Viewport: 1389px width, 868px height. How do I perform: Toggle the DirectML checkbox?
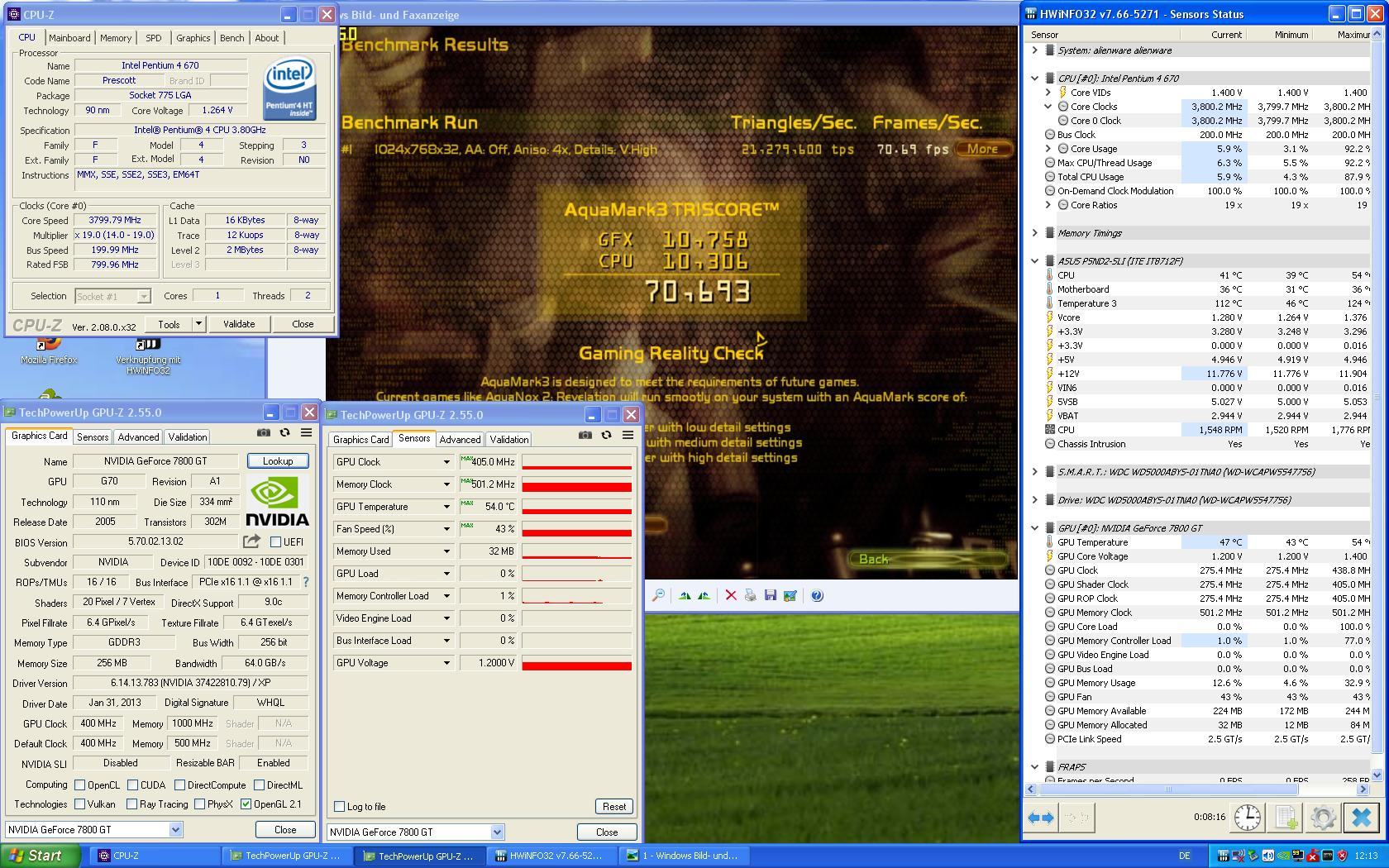(259, 785)
